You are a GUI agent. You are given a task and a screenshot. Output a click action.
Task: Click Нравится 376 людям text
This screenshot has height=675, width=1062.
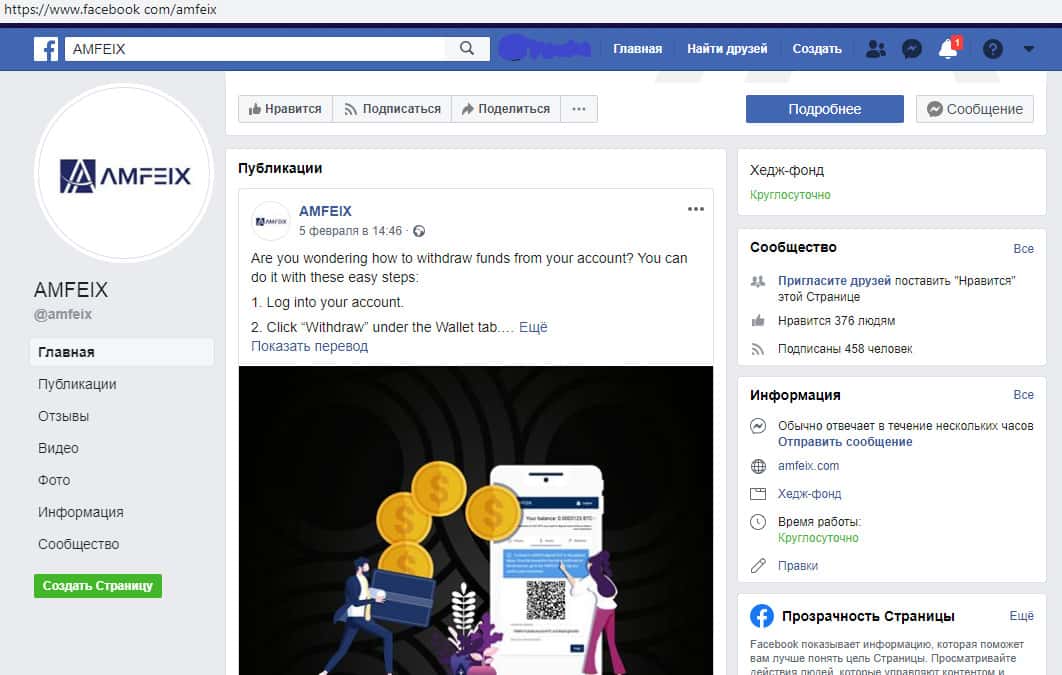point(836,321)
